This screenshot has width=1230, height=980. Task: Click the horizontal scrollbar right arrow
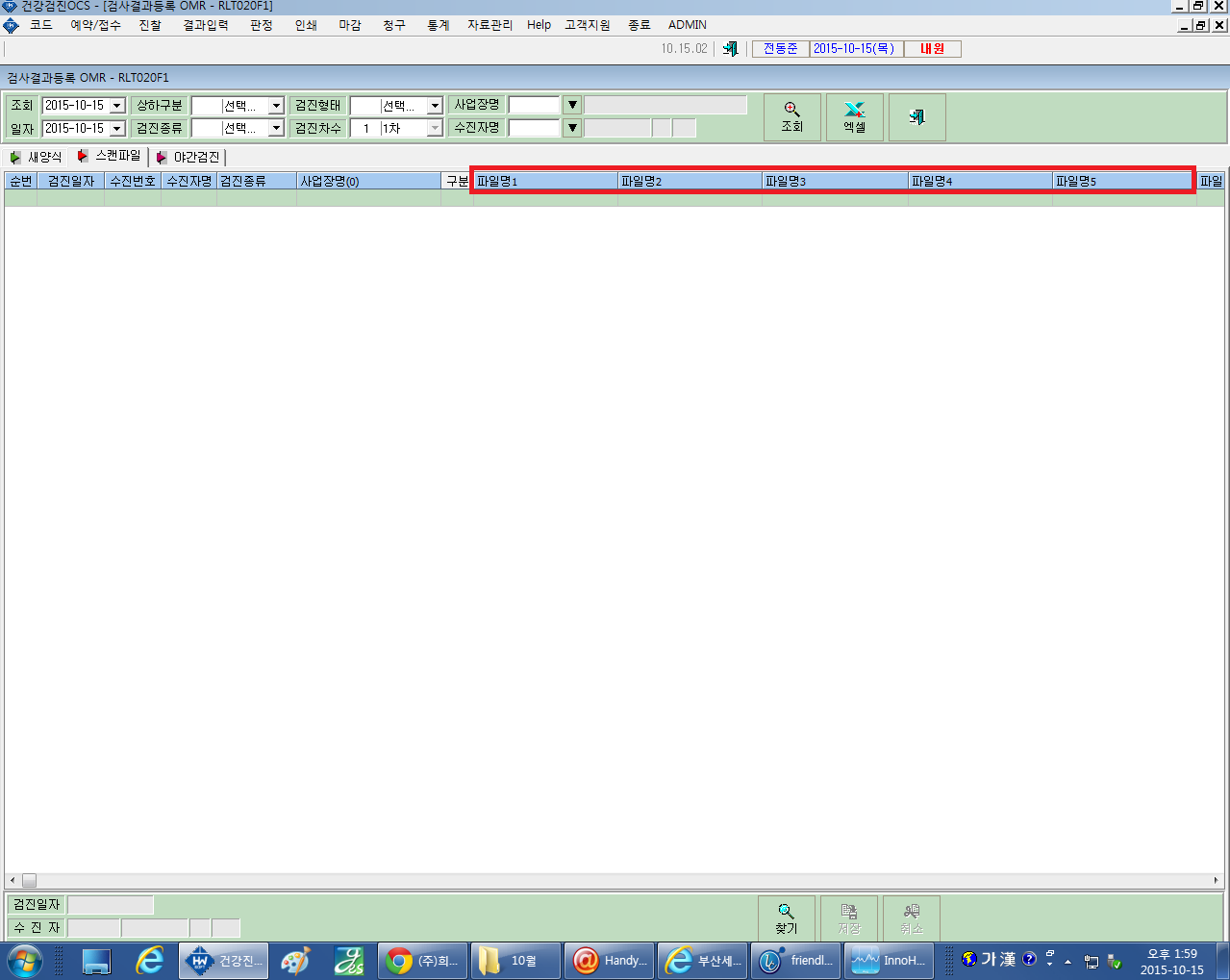pyautogui.click(x=1216, y=880)
